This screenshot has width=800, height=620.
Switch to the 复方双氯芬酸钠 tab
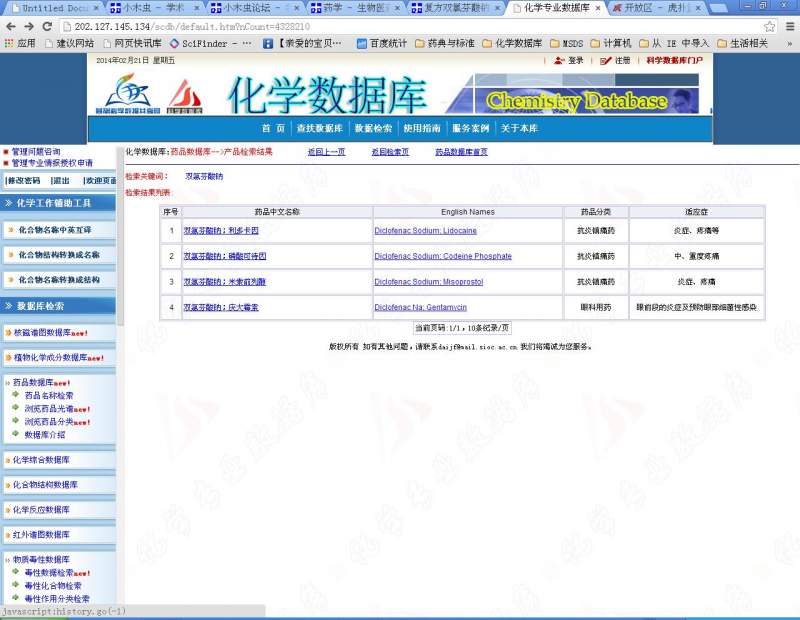coord(456,8)
